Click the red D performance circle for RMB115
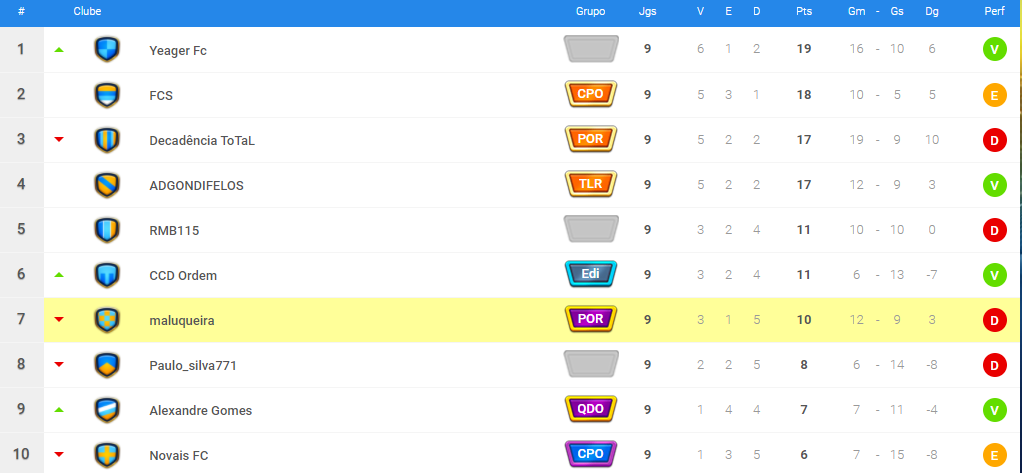Image resolution: width=1022 pixels, height=473 pixels. click(x=995, y=230)
